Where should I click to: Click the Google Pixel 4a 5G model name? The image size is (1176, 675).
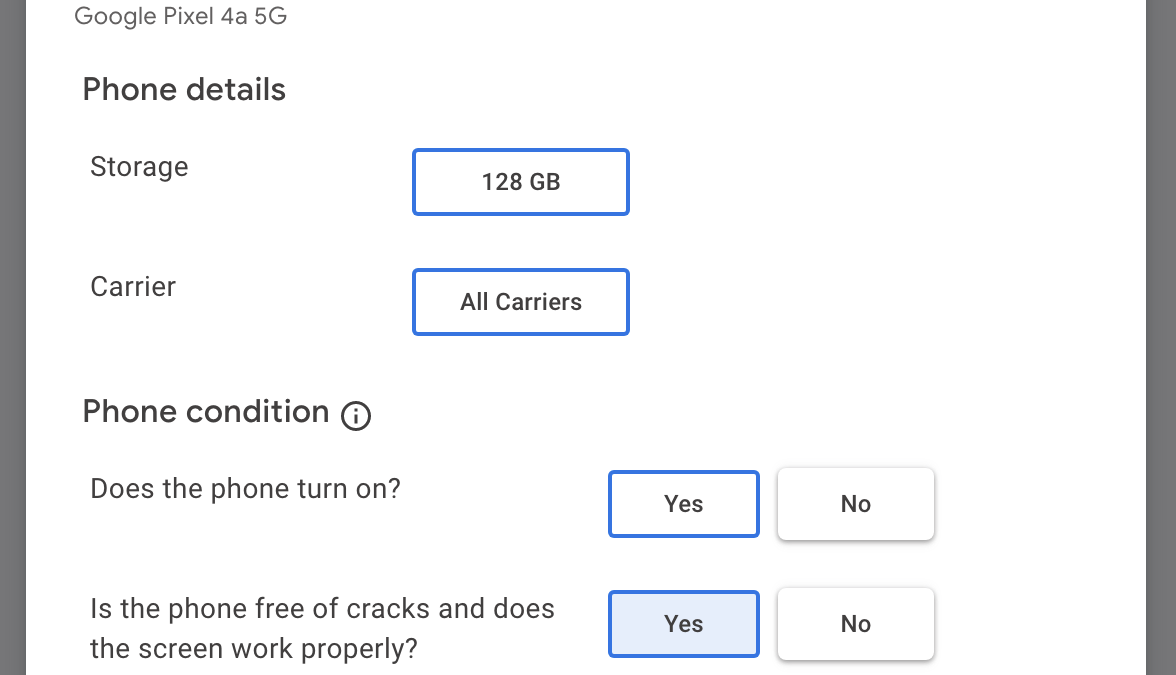coord(180,16)
